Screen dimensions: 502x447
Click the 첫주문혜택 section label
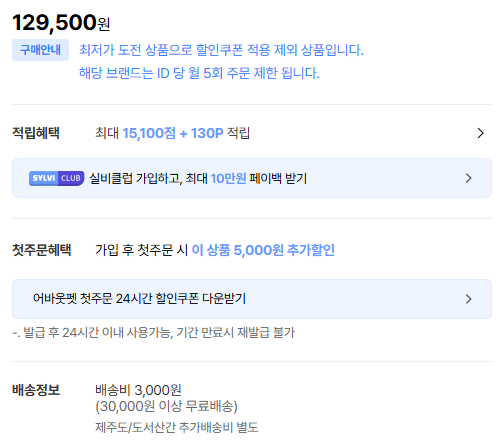(42, 250)
